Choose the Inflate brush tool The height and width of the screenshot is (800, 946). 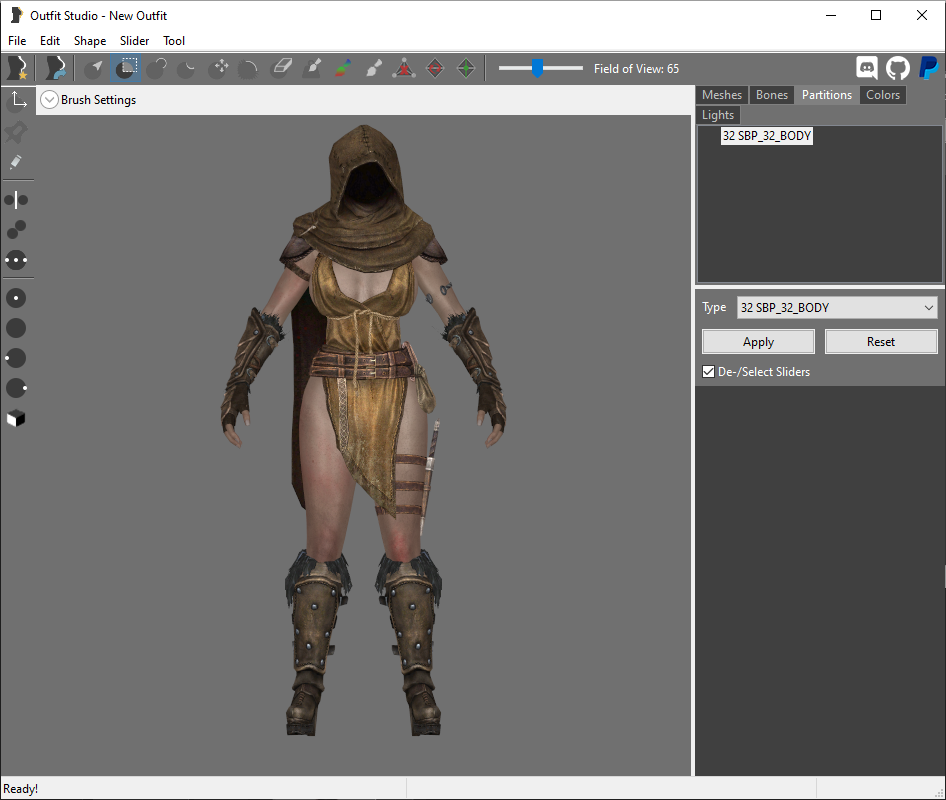[157, 68]
